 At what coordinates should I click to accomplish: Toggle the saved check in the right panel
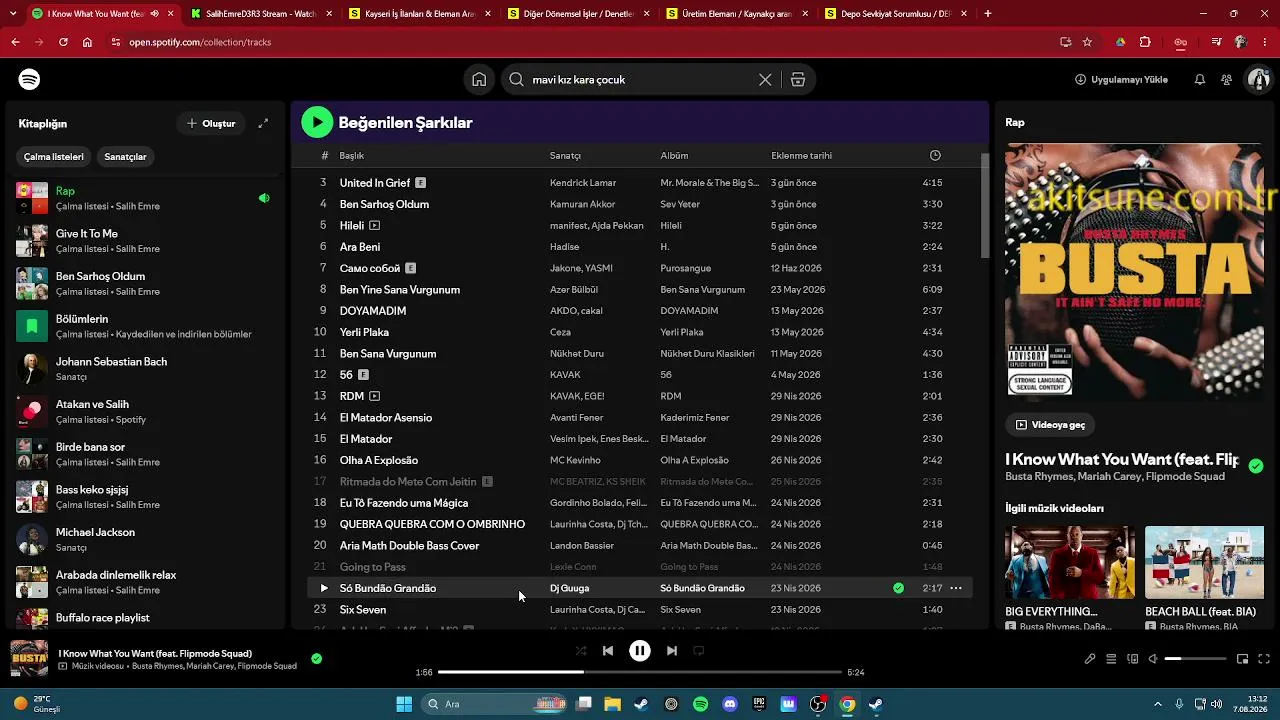(x=1256, y=466)
